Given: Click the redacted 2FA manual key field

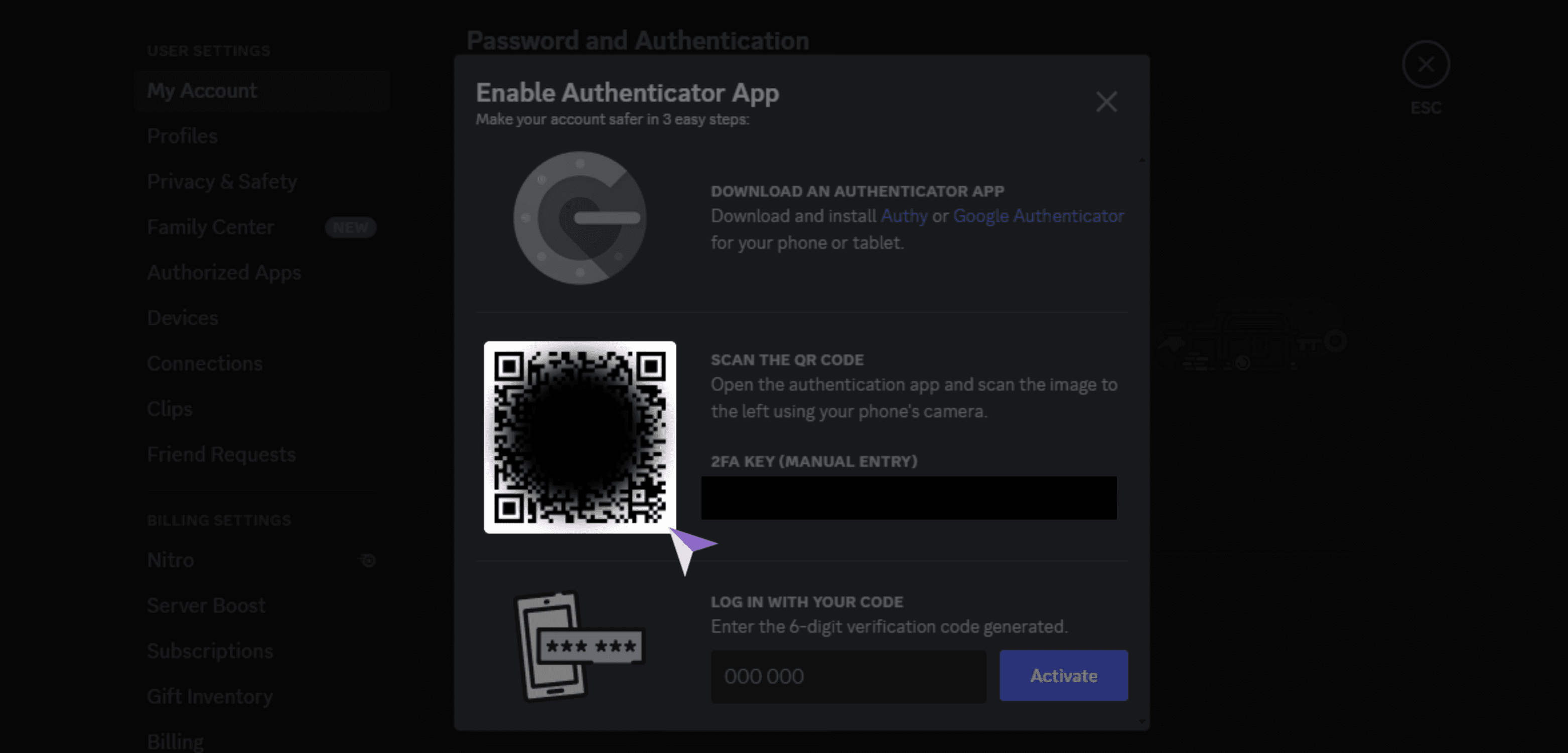Looking at the screenshot, I should point(908,498).
